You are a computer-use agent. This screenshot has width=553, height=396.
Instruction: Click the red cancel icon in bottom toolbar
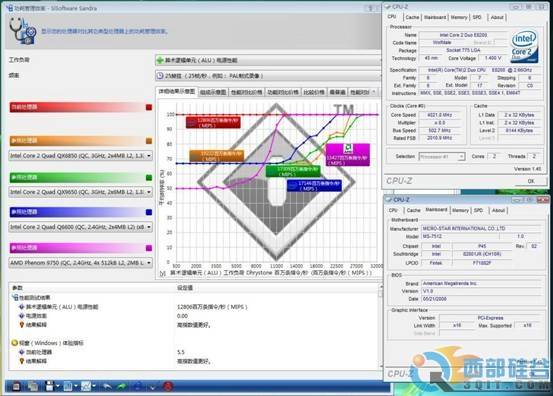pos(168,386)
